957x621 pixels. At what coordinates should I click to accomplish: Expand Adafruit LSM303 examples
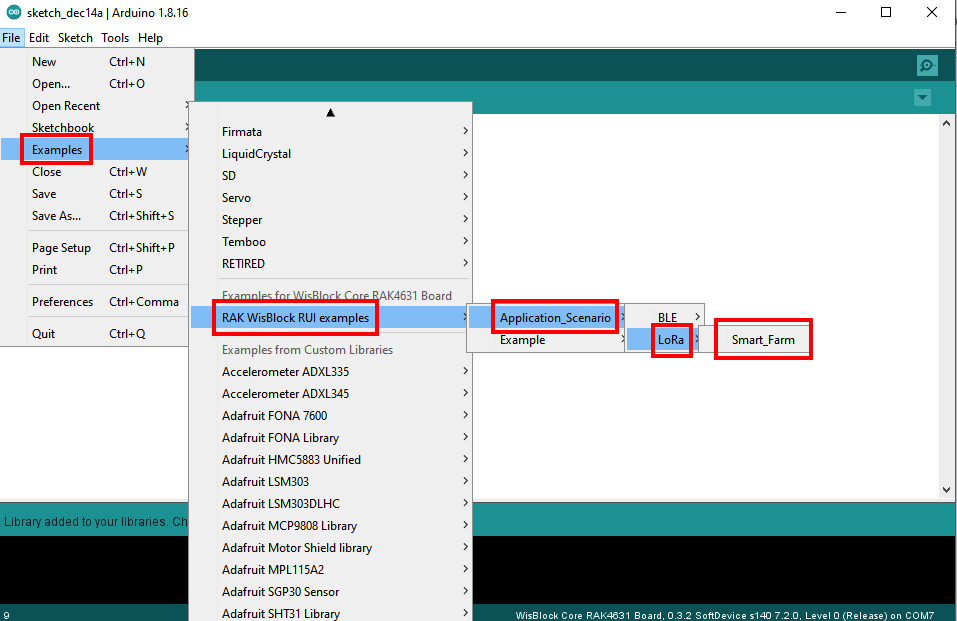pyautogui.click(x=330, y=481)
